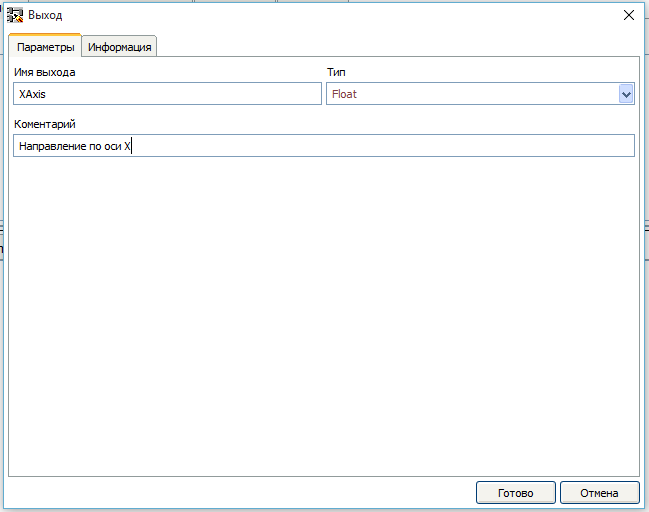The image size is (649, 512).
Task: Cancel the dialog with Отмена
Action: coord(599,493)
